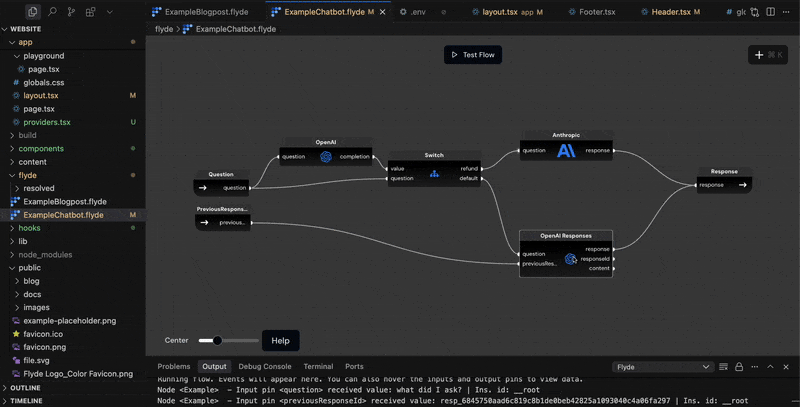Open the Search view icon
The height and width of the screenshot is (407, 800).
pyautogui.click(x=52, y=12)
